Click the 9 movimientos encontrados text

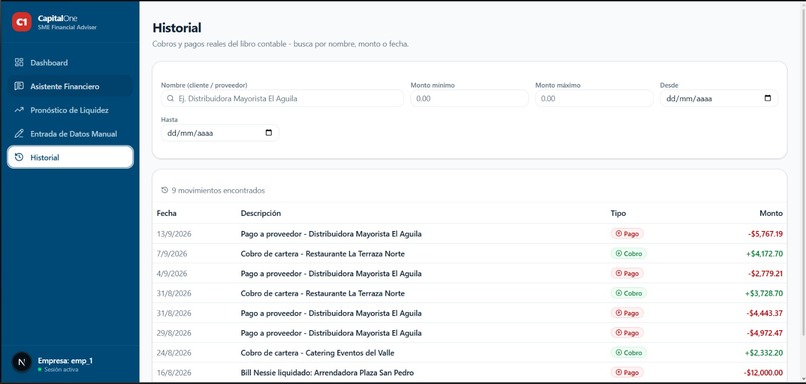coord(218,190)
